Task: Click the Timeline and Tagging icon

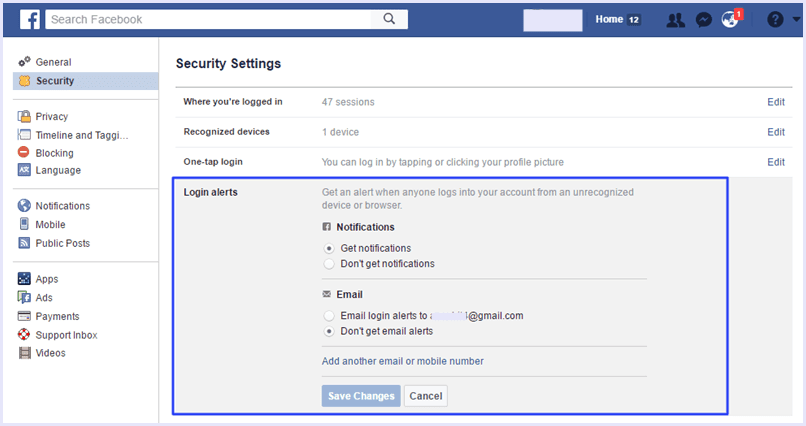Action: (24, 135)
